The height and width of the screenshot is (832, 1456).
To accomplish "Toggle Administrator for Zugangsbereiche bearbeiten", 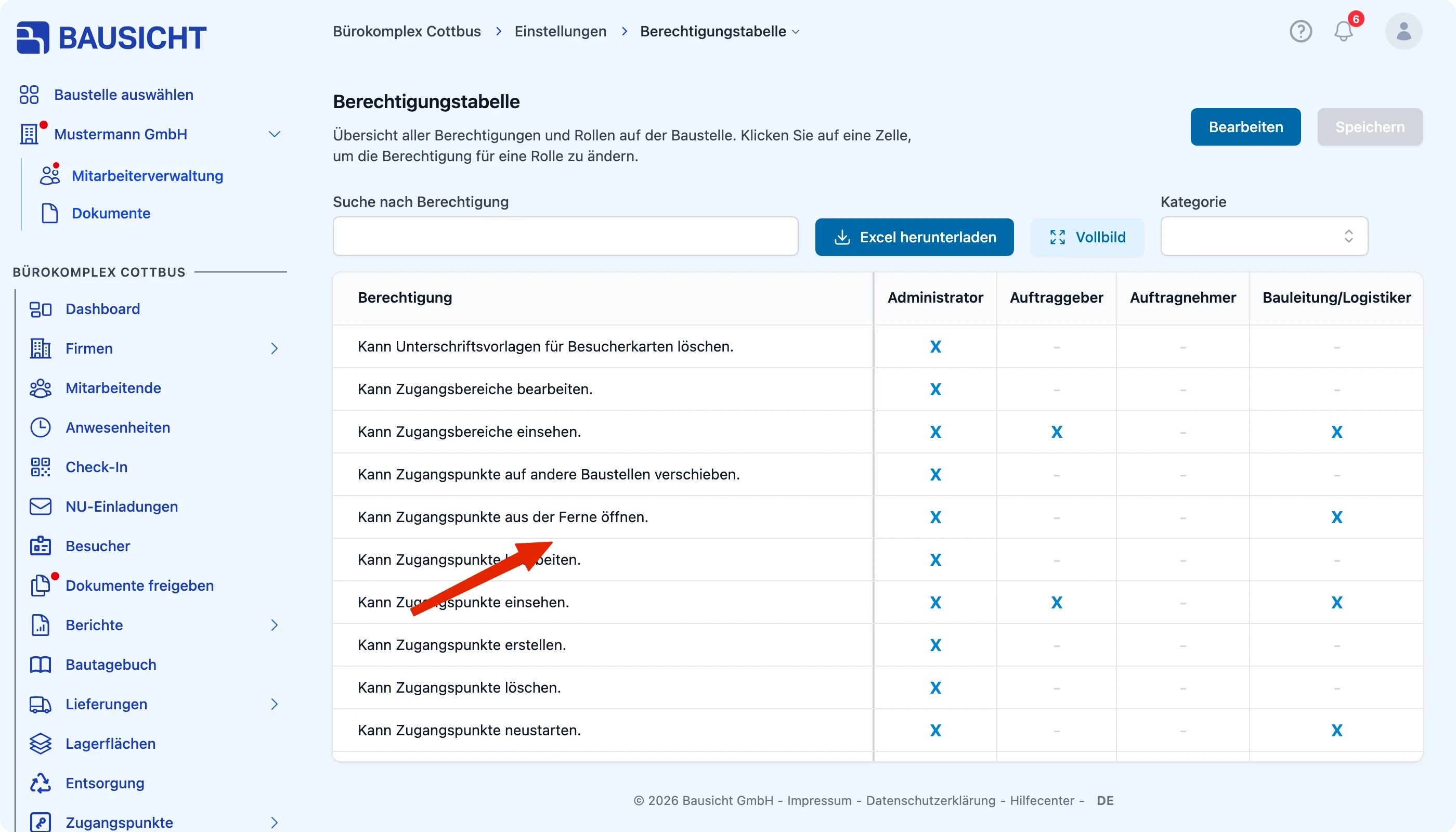I will [x=935, y=389].
